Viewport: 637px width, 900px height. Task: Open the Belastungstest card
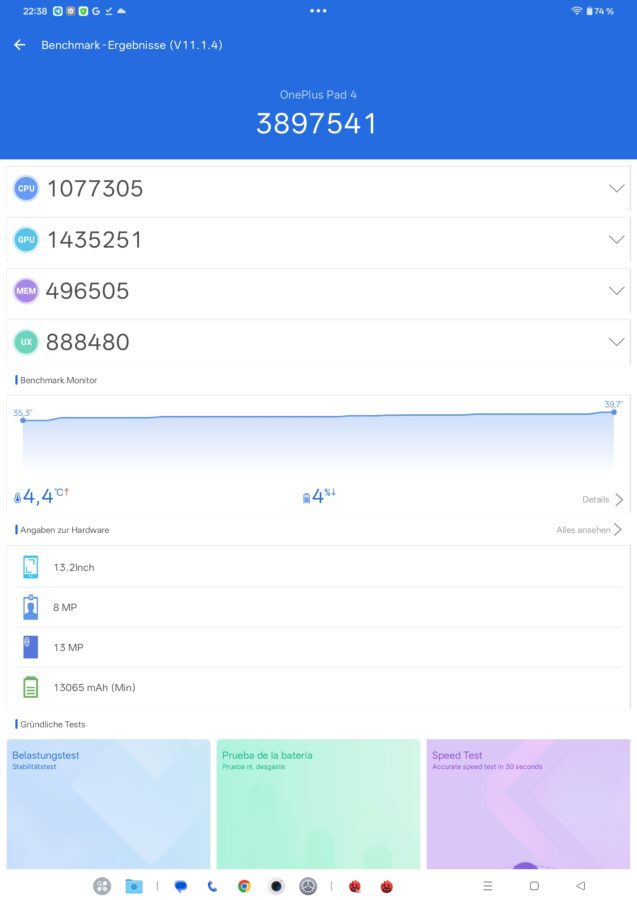coord(108,804)
